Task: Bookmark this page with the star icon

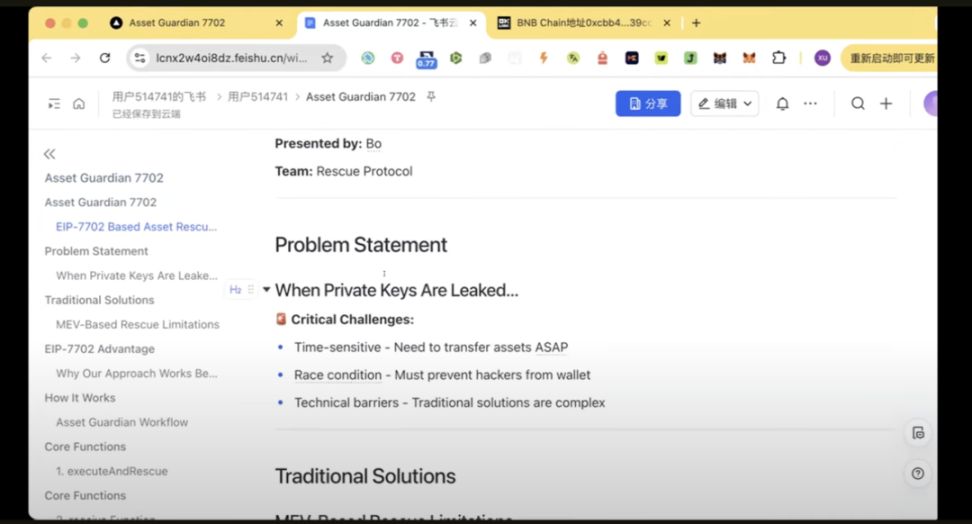Action: tap(327, 58)
